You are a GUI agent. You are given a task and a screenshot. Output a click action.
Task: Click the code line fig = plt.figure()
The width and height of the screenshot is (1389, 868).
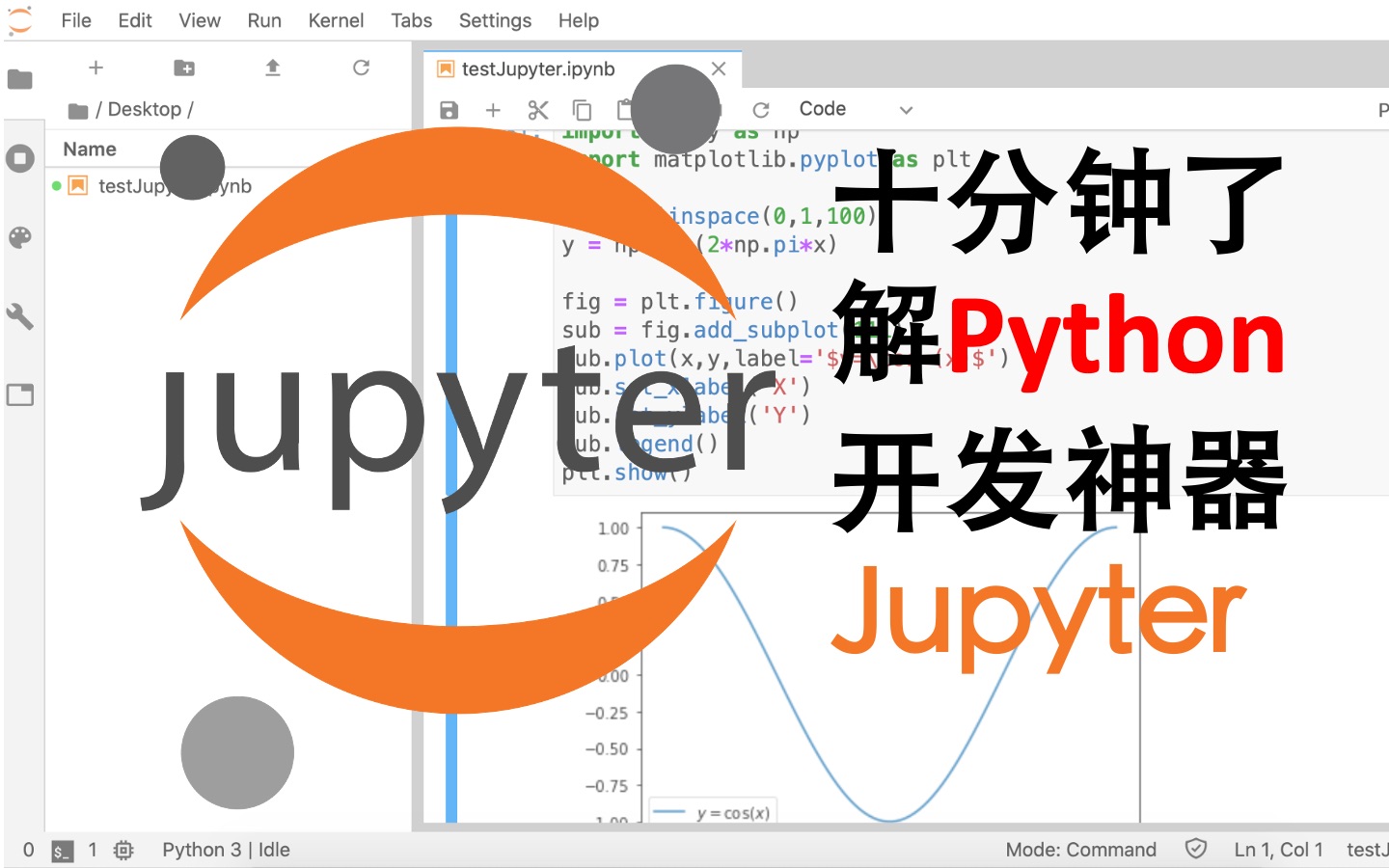pyautogui.click(x=680, y=302)
